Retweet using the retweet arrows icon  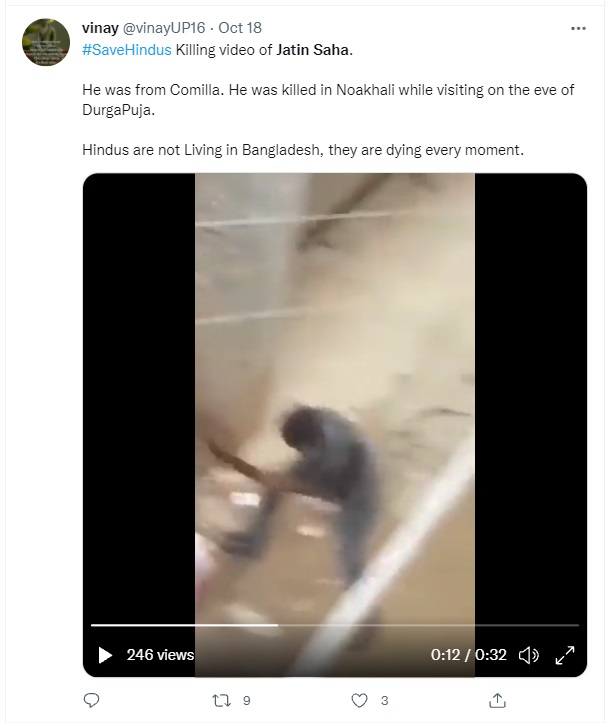[x=221, y=700]
